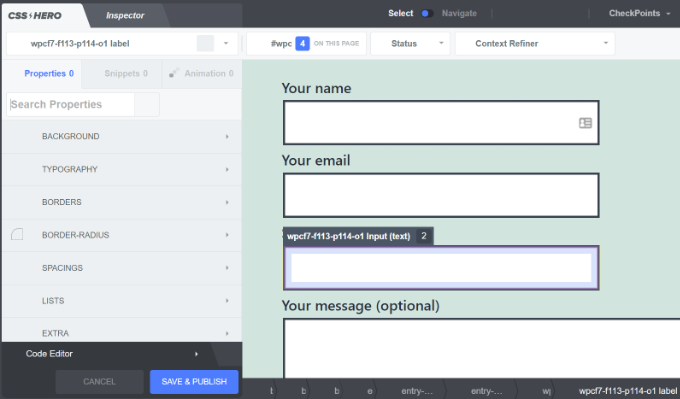This screenshot has width=680, height=399.
Task: Open the Context Refiner dropdown
Action: 535,43
